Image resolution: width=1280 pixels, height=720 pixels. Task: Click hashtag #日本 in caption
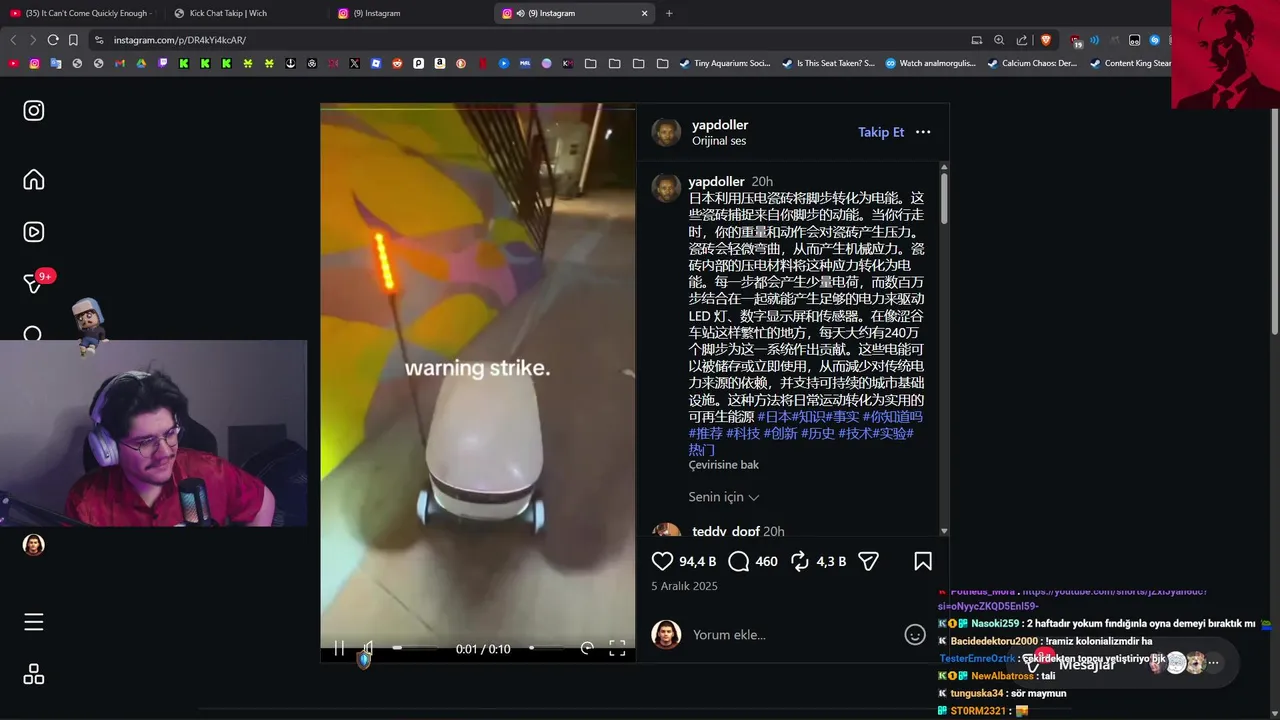click(774, 416)
